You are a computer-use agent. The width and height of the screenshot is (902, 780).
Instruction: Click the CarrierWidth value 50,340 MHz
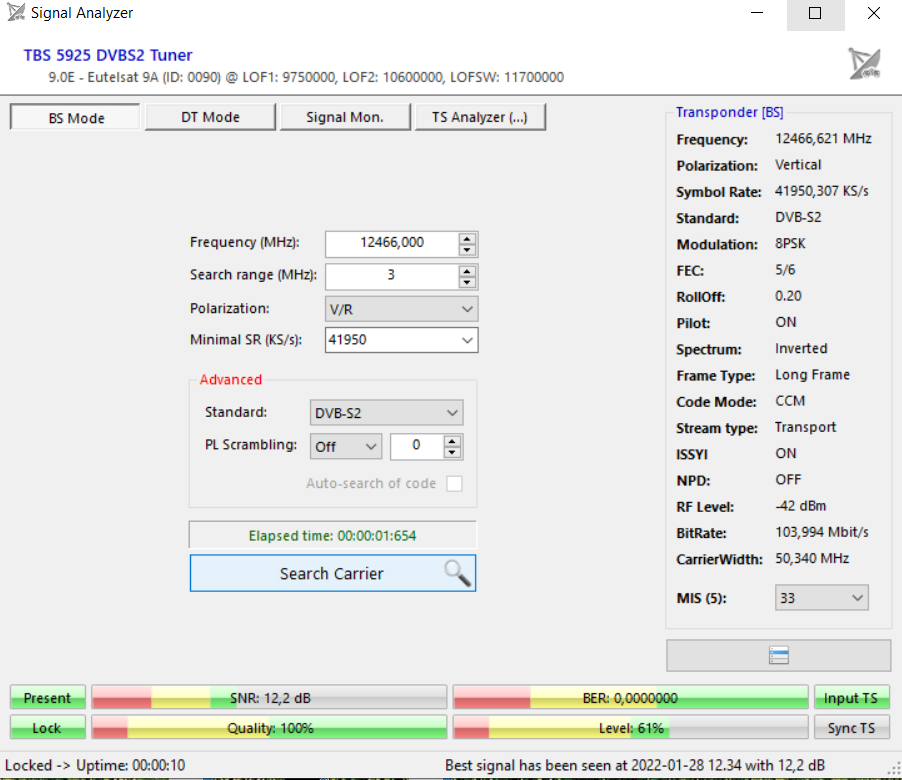pos(812,559)
